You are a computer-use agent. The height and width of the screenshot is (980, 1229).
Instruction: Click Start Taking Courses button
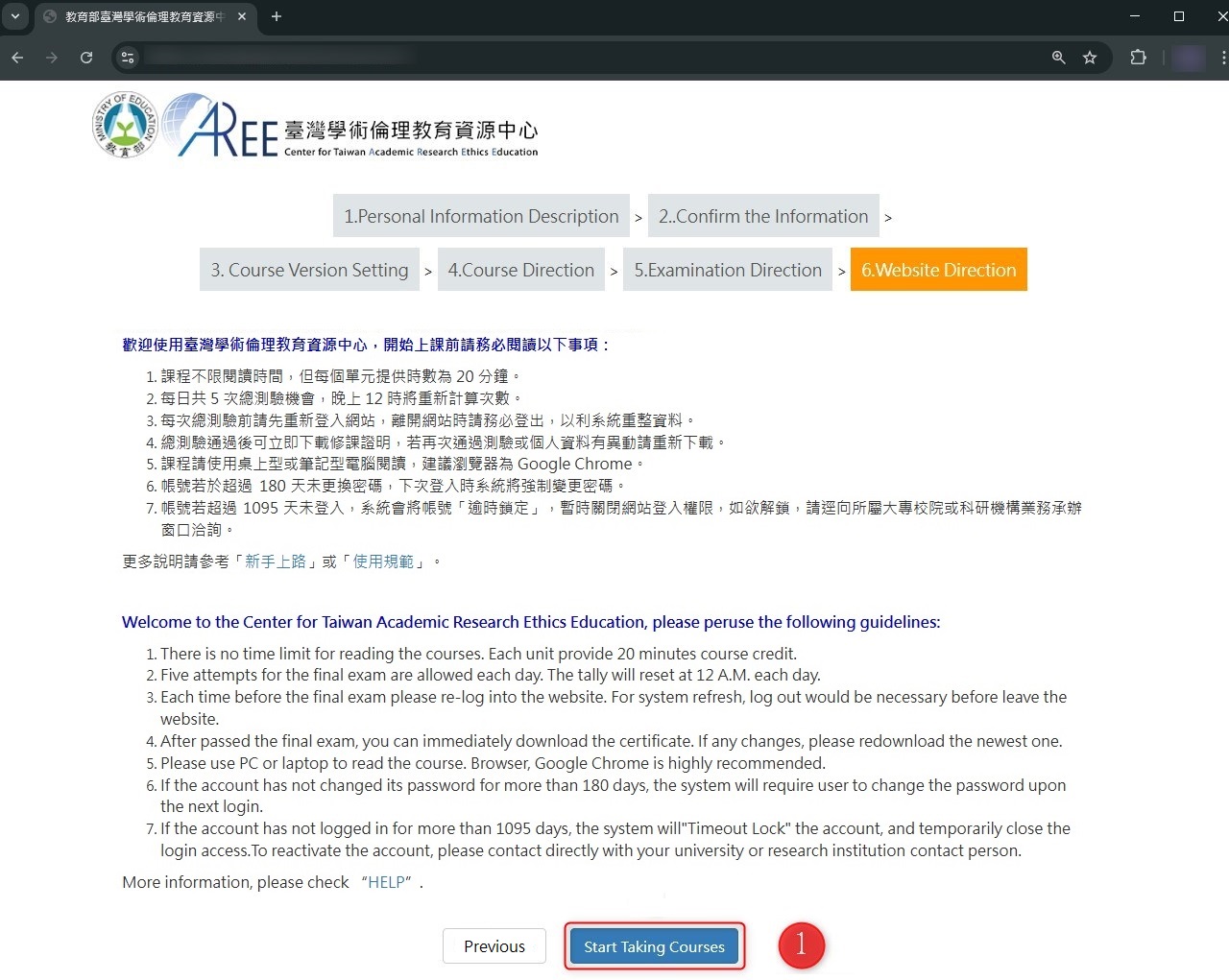click(x=654, y=946)
